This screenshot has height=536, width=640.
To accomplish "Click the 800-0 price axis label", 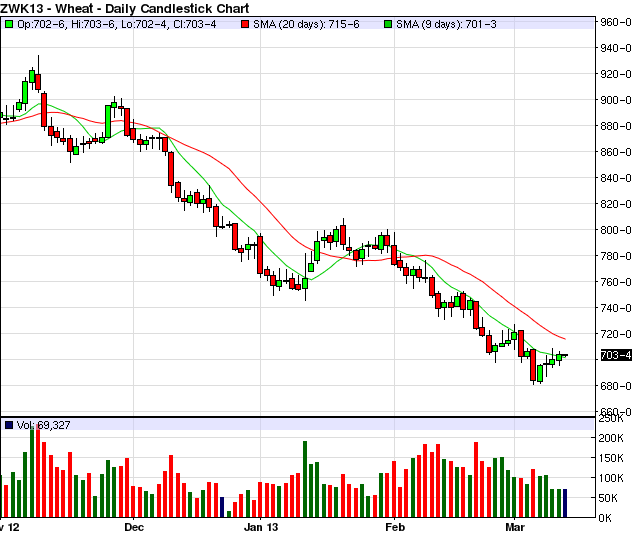I will [x=616, y=230].
